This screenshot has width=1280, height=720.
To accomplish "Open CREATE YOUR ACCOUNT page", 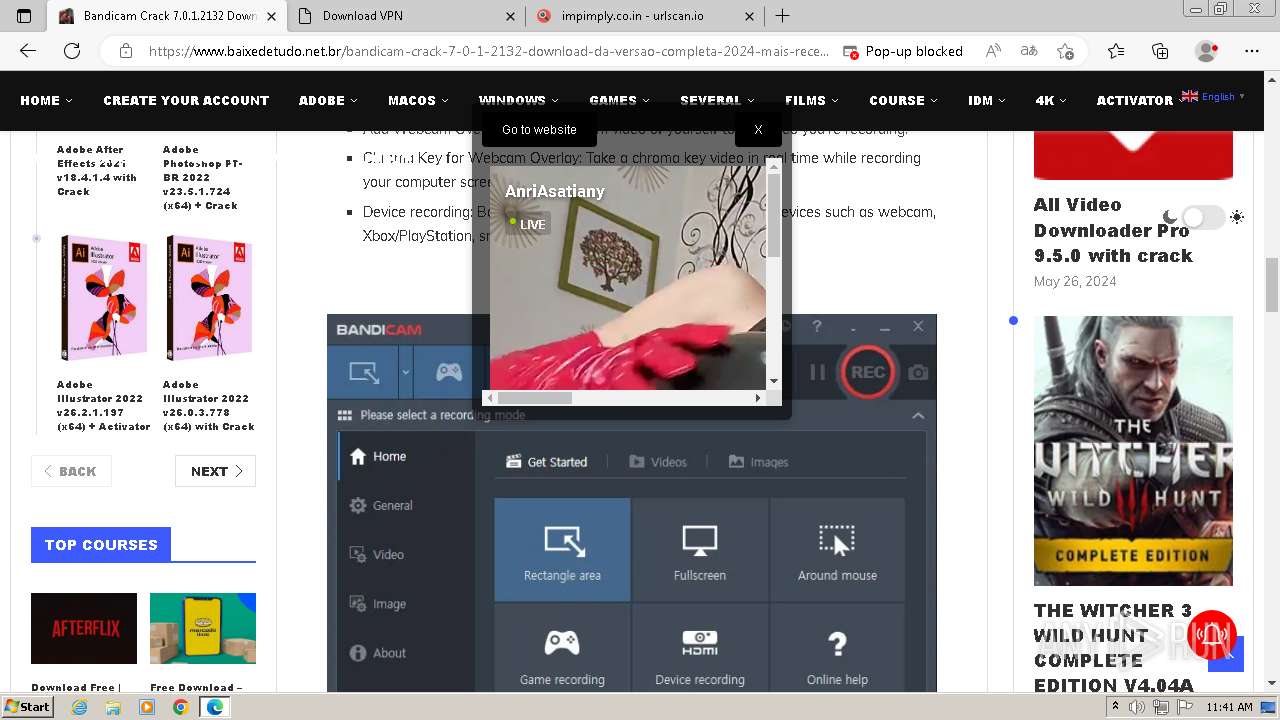I will tap(186, 100).
